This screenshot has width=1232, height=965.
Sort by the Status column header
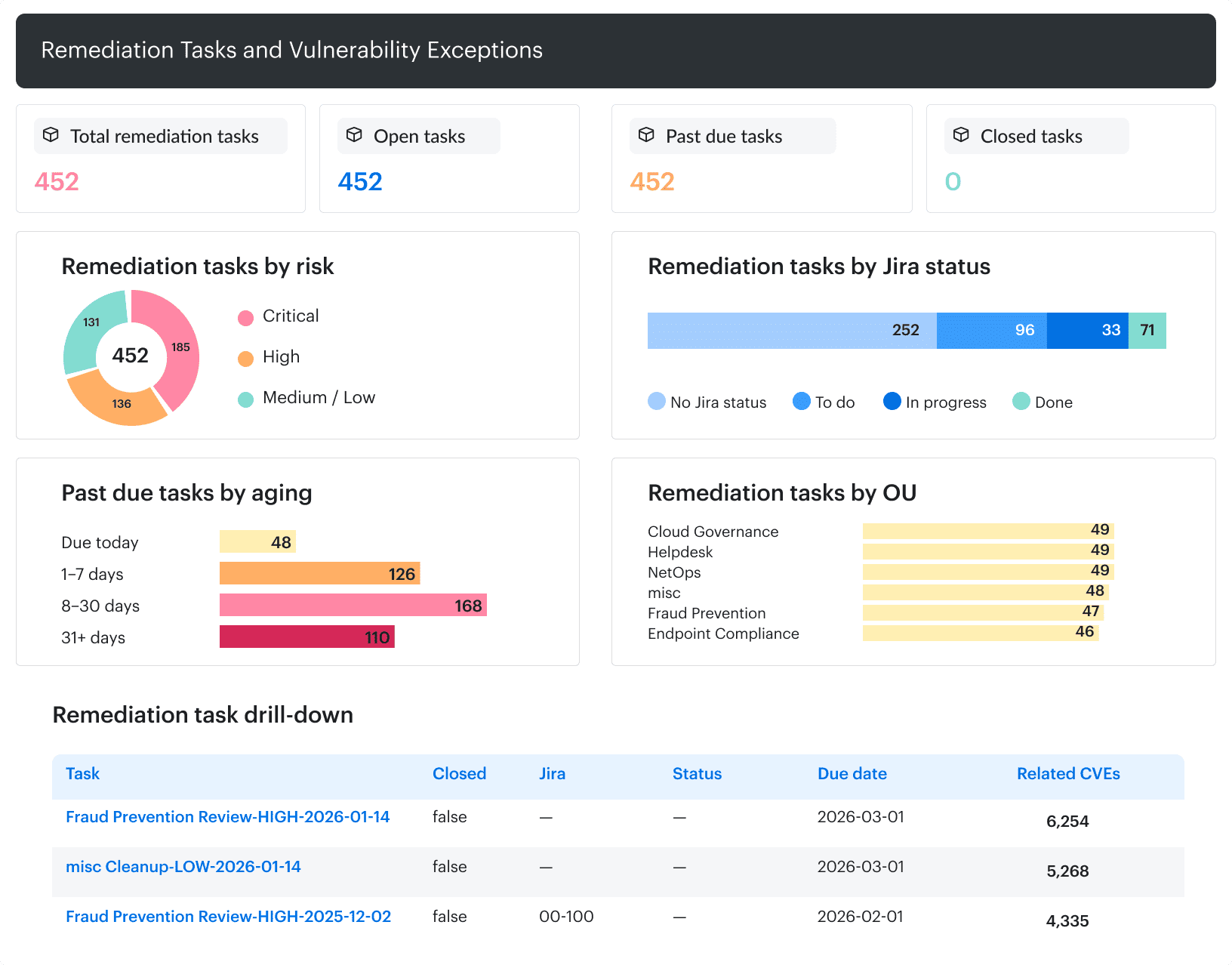[x=697, y=773]
